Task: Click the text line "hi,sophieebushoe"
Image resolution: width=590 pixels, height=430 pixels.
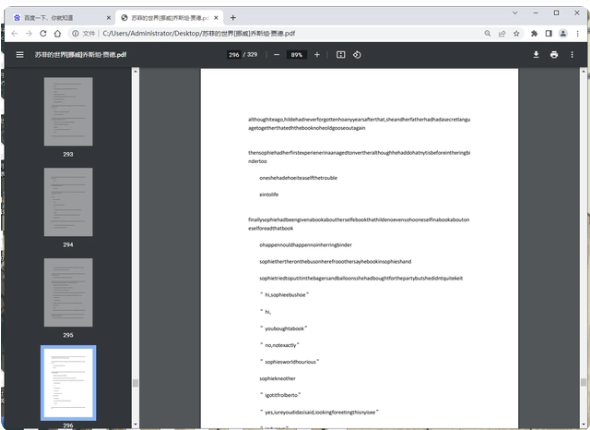Action: point(284,295)
